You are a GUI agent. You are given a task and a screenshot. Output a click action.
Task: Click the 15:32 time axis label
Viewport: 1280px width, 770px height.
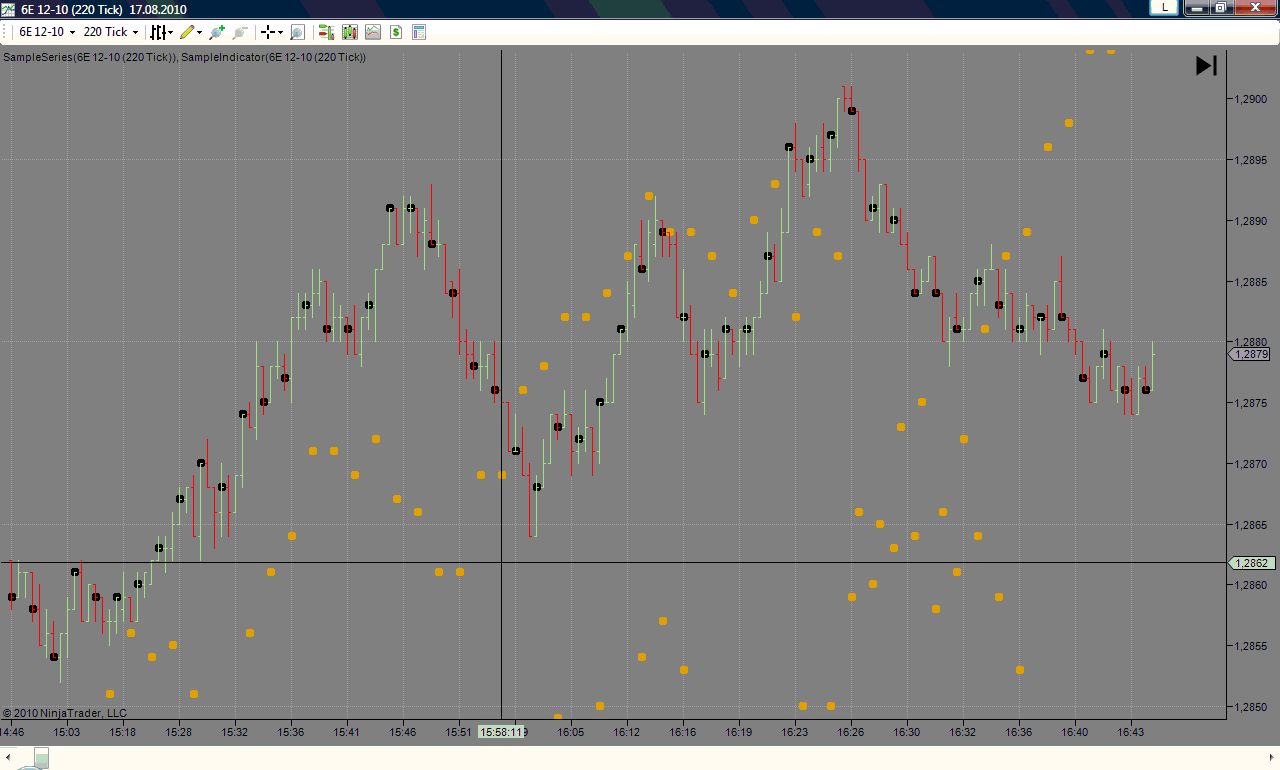pos(235,732)
